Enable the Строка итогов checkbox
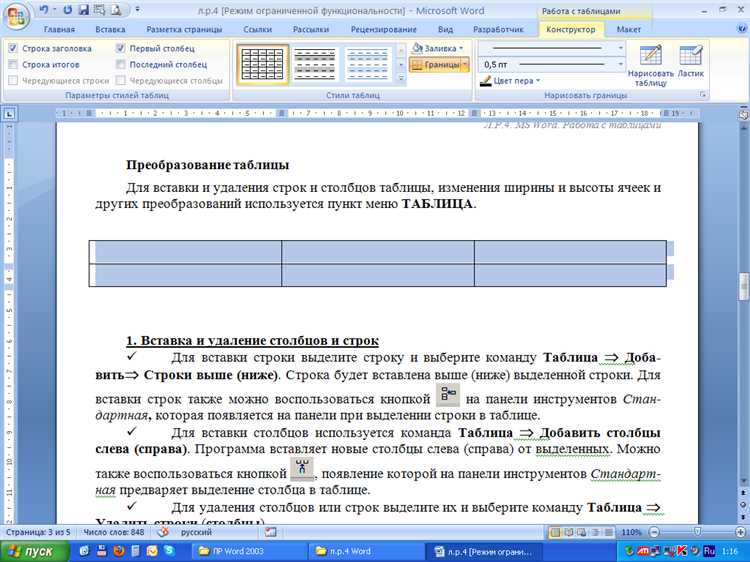This screenshot has height=562, width=750. click(x=12, y=64)
